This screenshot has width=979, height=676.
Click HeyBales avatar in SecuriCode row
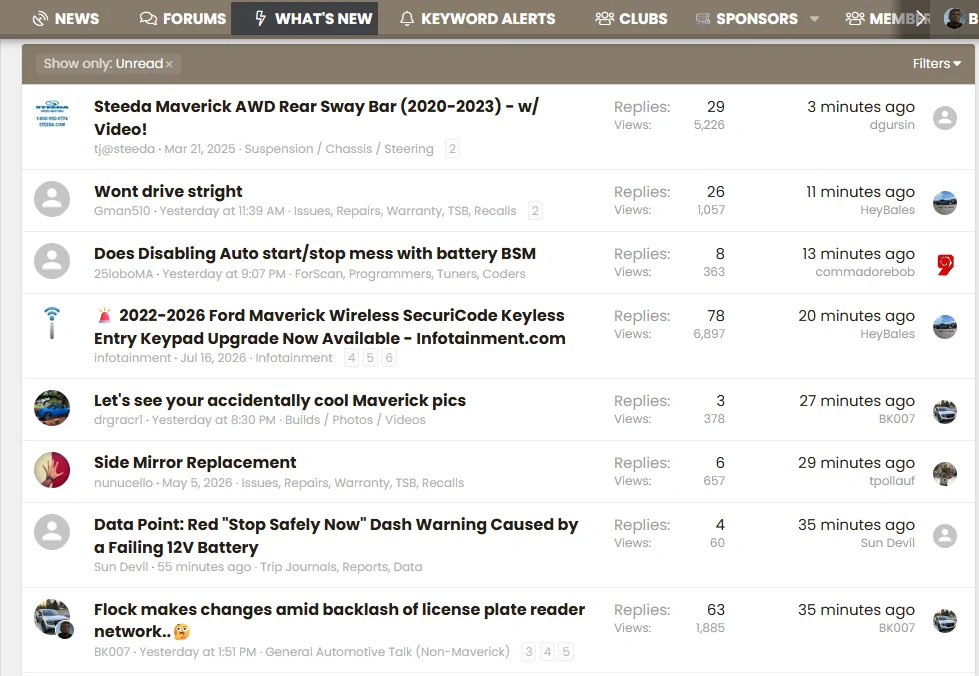point(945,327)
